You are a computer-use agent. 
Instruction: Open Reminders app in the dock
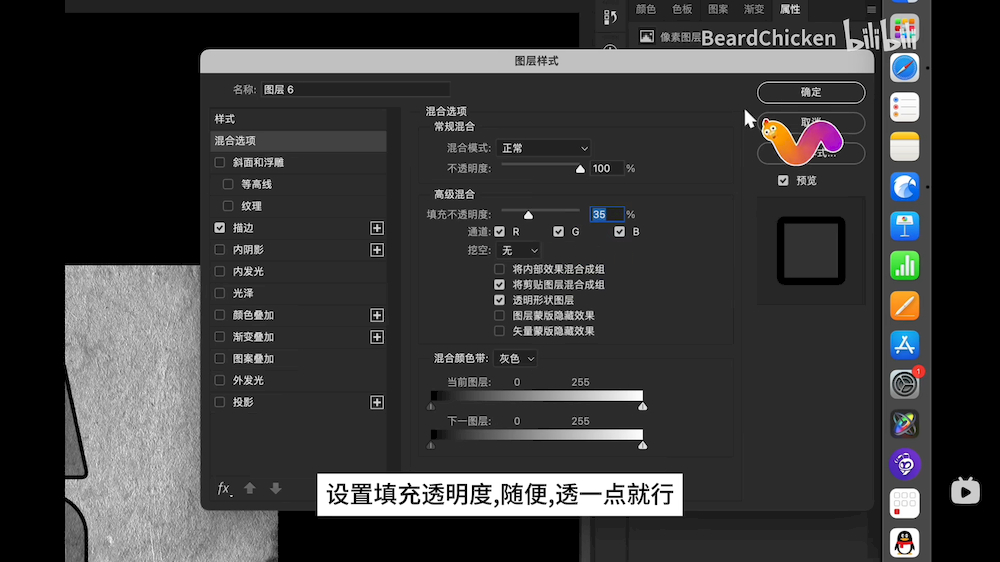pos(904,107)
